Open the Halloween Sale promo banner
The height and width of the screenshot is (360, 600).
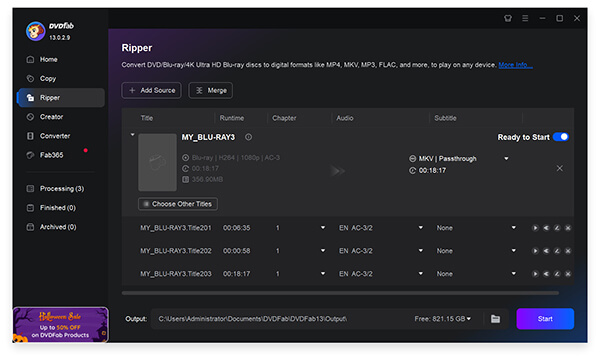point(60,324)
